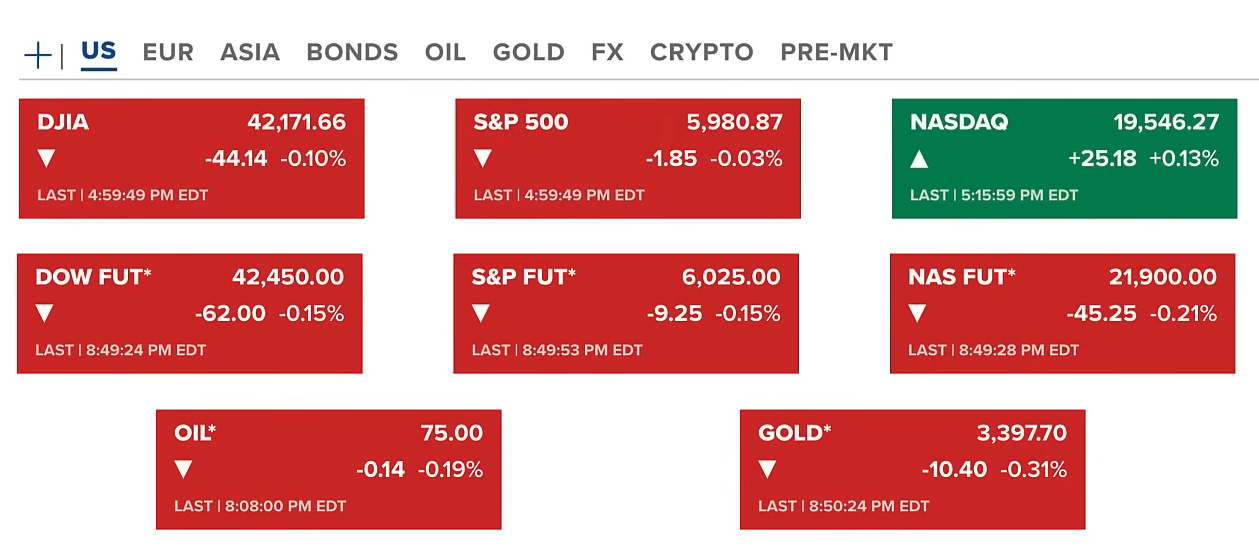Click the OIL tile down arrow icon

(183, 469)
